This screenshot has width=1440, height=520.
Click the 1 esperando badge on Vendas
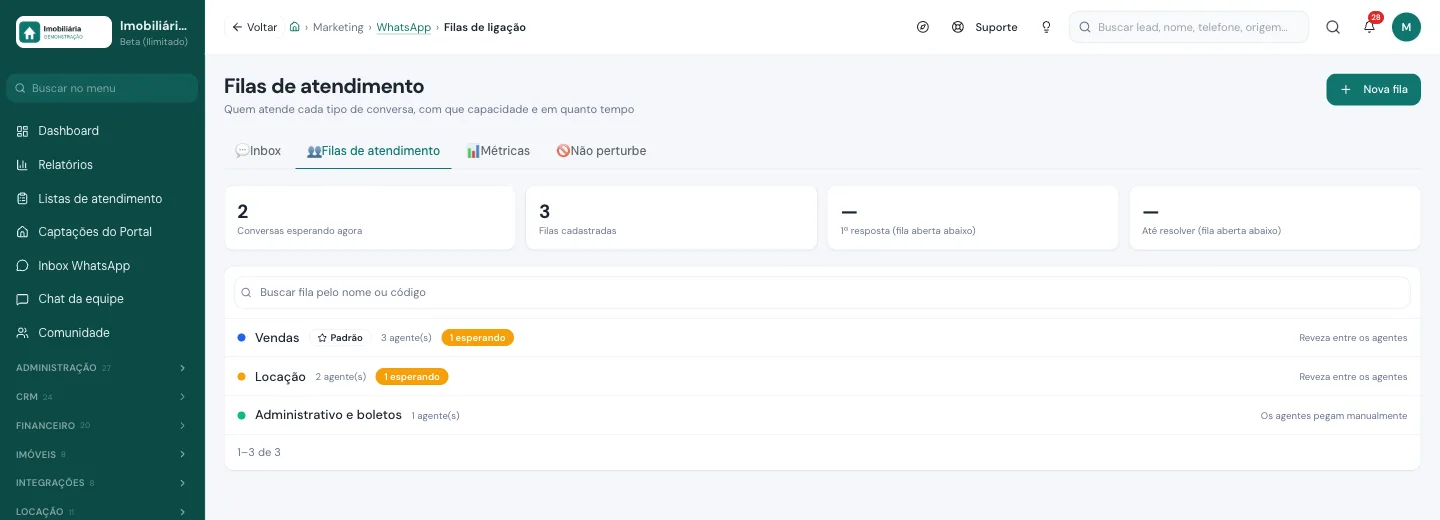click(478, 338)
